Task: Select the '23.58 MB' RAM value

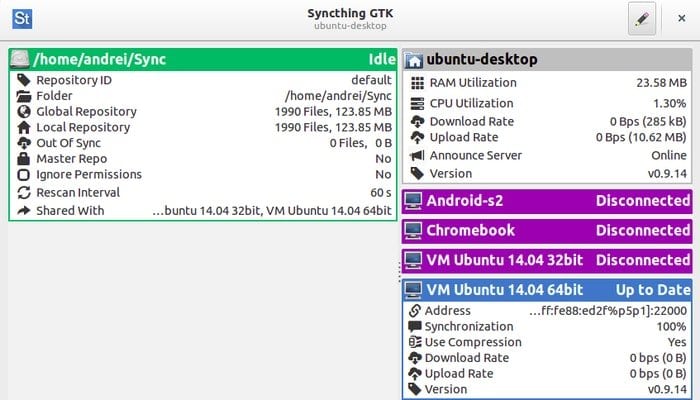Action: 662,83
